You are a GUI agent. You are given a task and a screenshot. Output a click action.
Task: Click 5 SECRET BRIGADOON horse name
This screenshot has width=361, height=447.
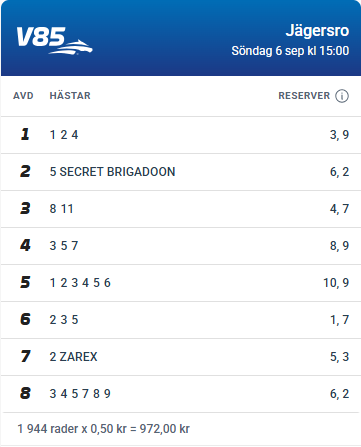pyautogui.click(x=112, y=172)
